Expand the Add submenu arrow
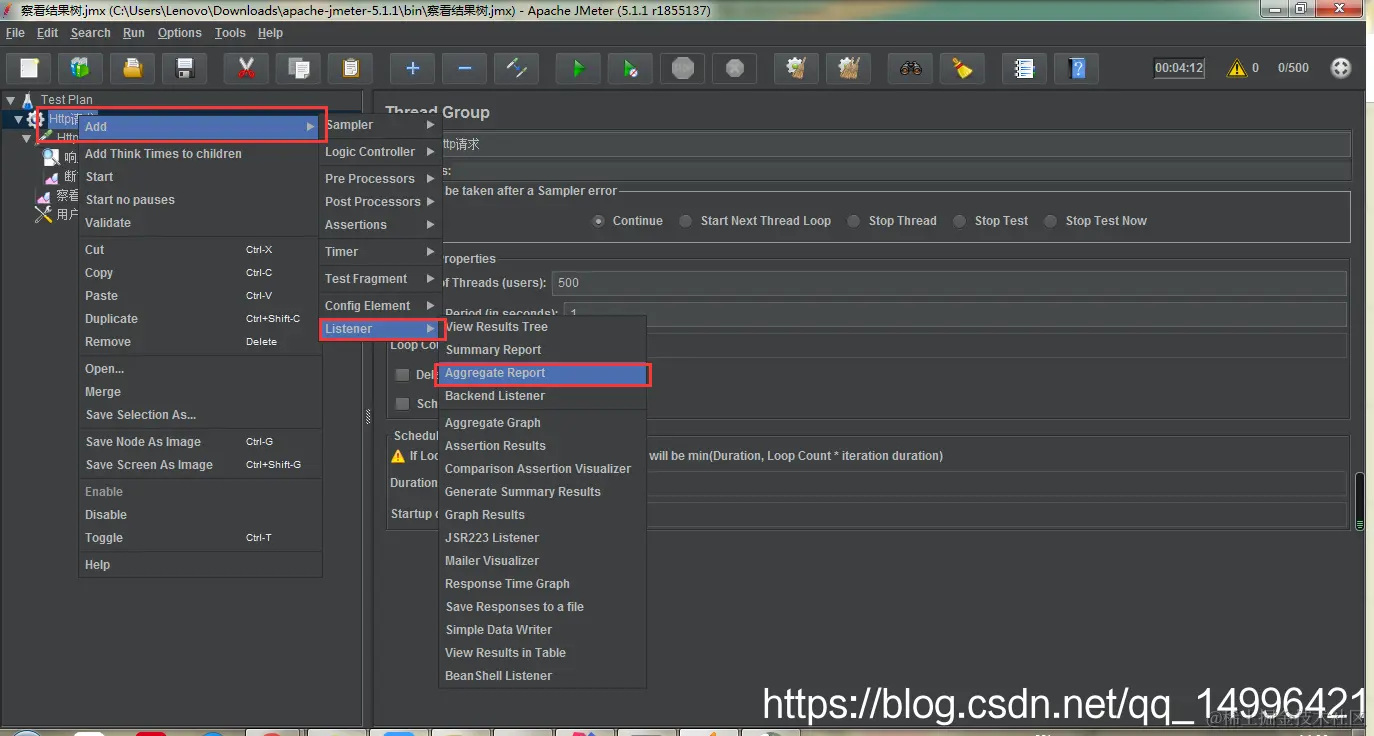Viewport: 1374px width, 736px height. [311, 127]
